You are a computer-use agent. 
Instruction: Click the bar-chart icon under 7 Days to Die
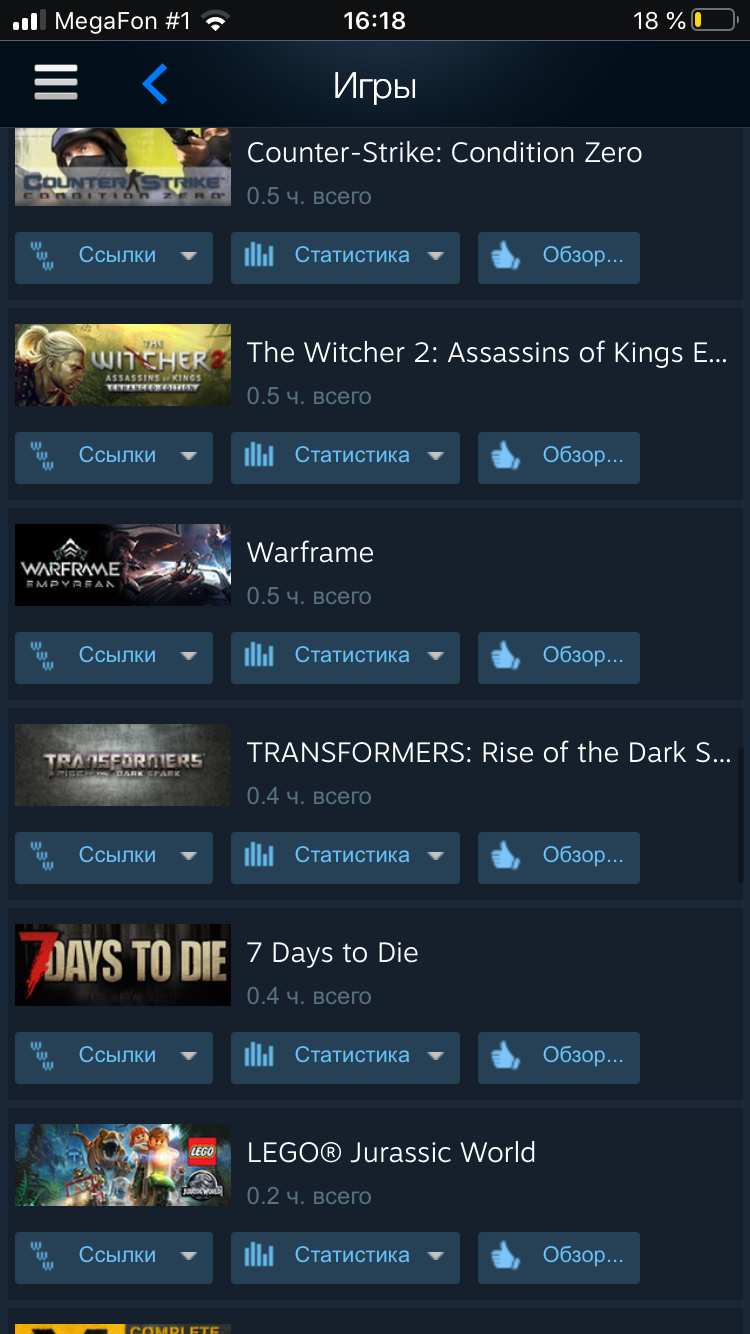point(259,1056)
